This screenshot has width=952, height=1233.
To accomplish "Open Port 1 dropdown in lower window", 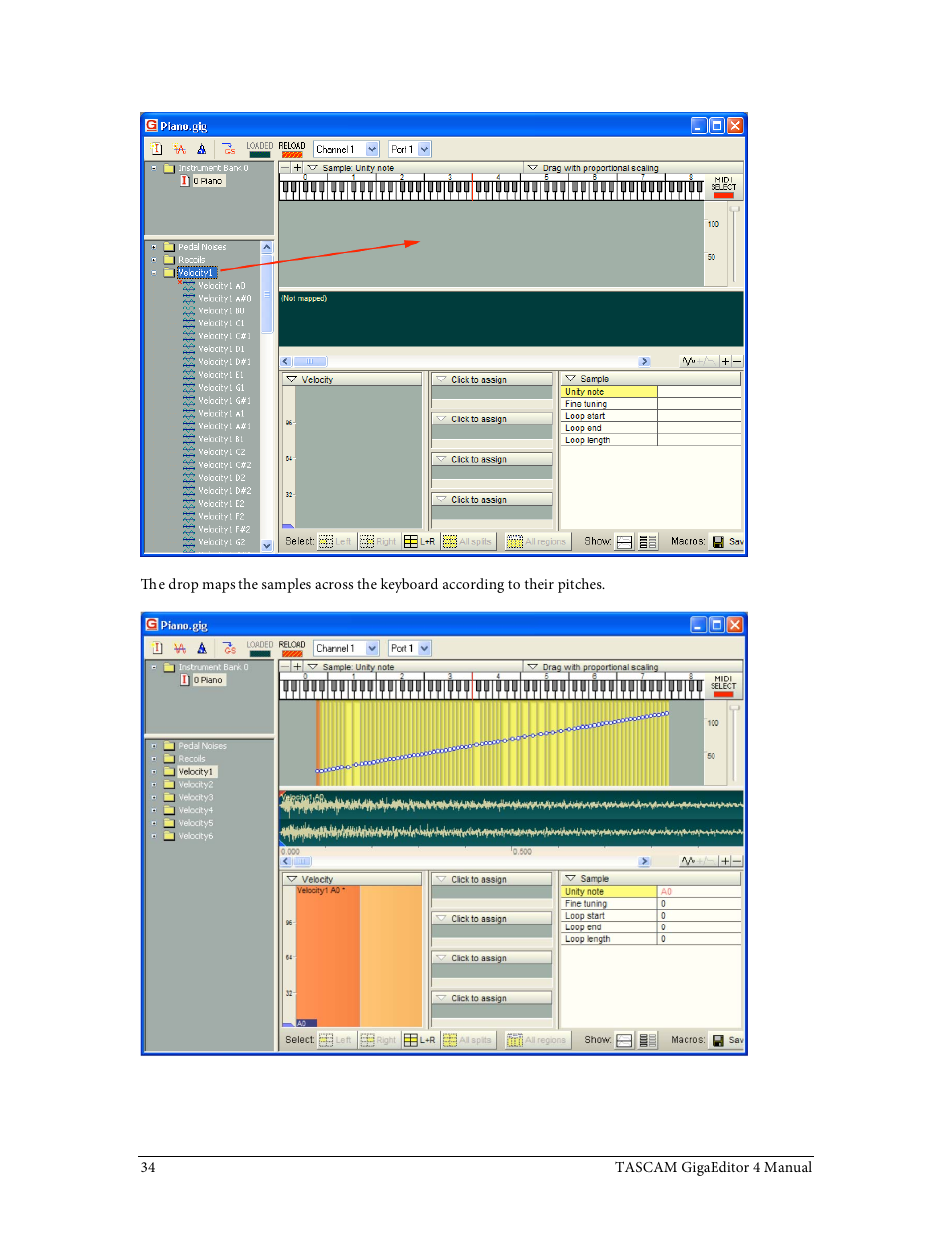I will pos(425,648).
